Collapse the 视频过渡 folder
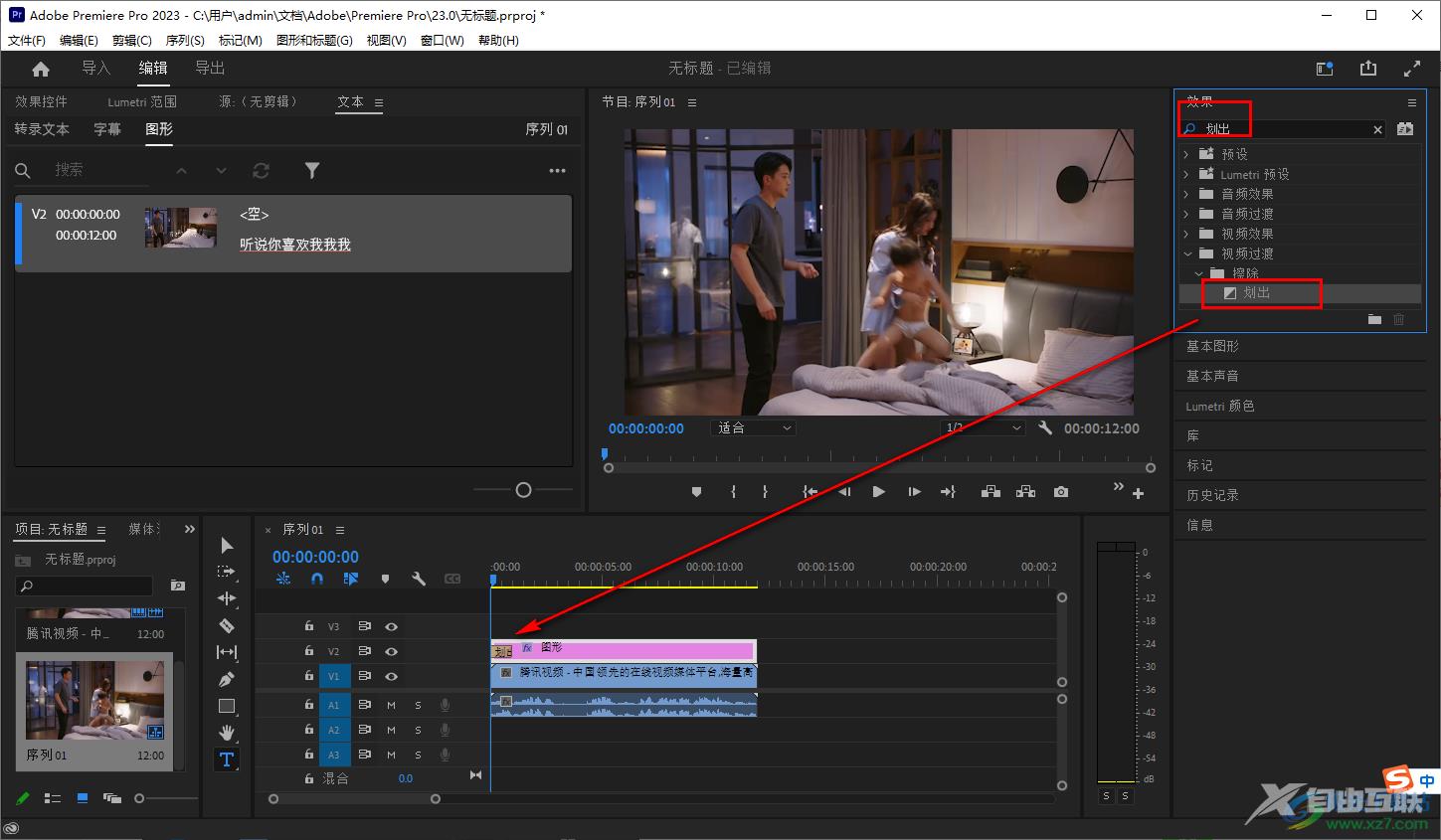1441x840 pixels. point(1186,253)
